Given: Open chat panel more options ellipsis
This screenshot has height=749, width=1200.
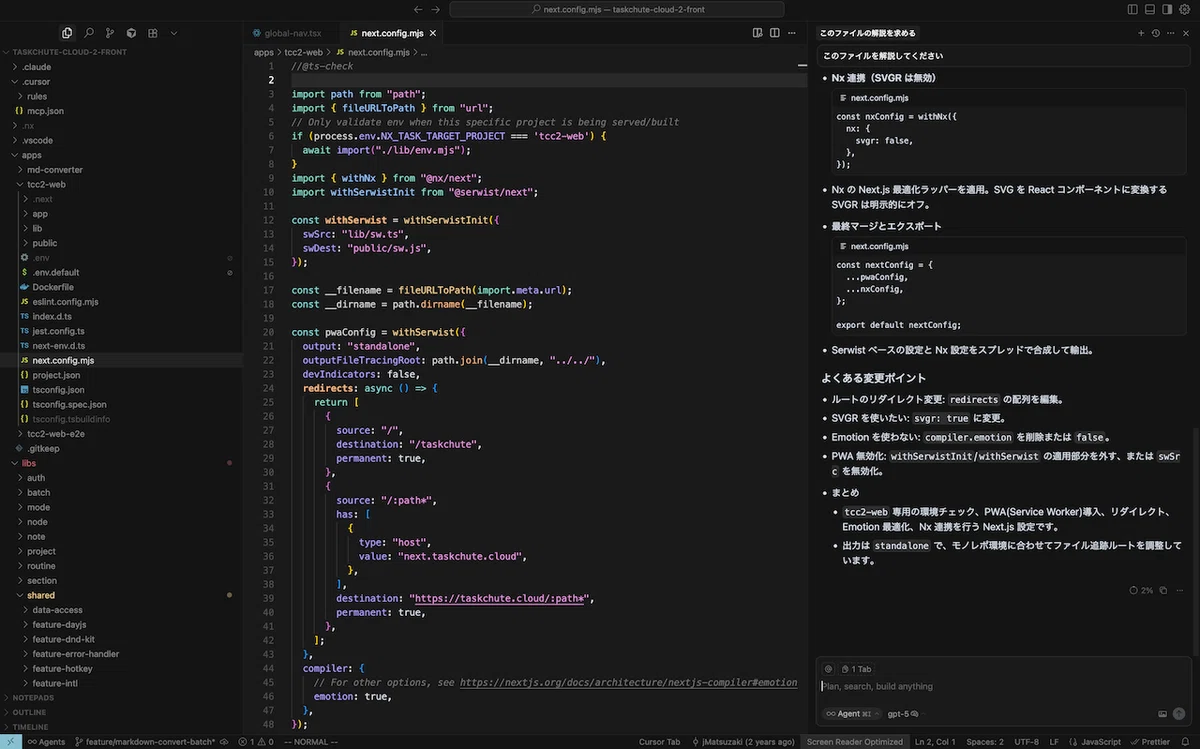Looking at the screenshot, I should click(1169, 33).
